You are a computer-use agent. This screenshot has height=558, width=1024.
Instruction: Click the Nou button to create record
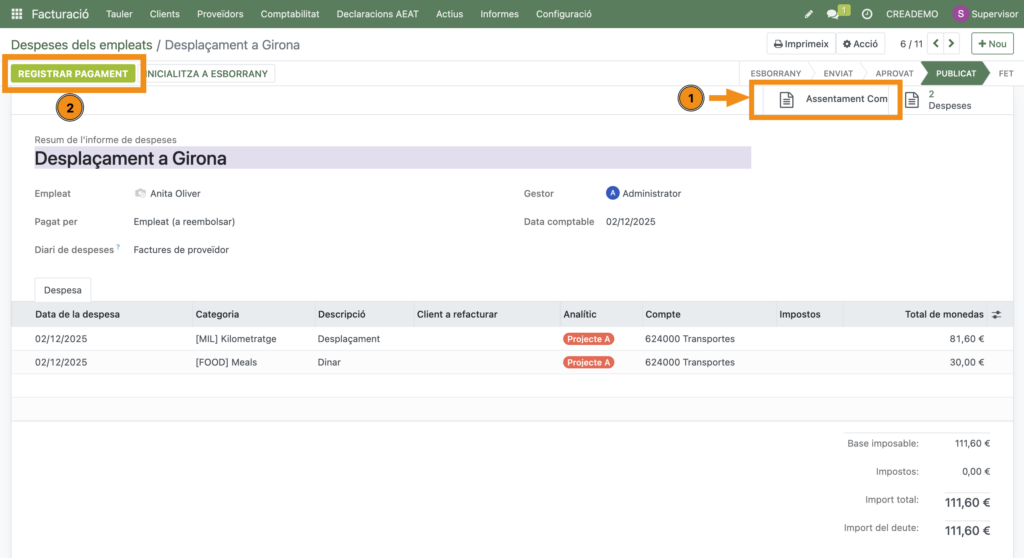coord(991,44)
